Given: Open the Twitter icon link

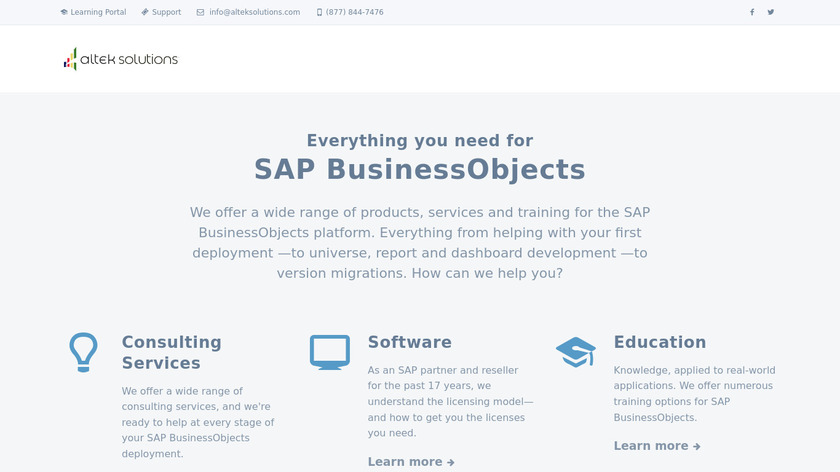Looking at the screenshot, I should pos(771,12).
